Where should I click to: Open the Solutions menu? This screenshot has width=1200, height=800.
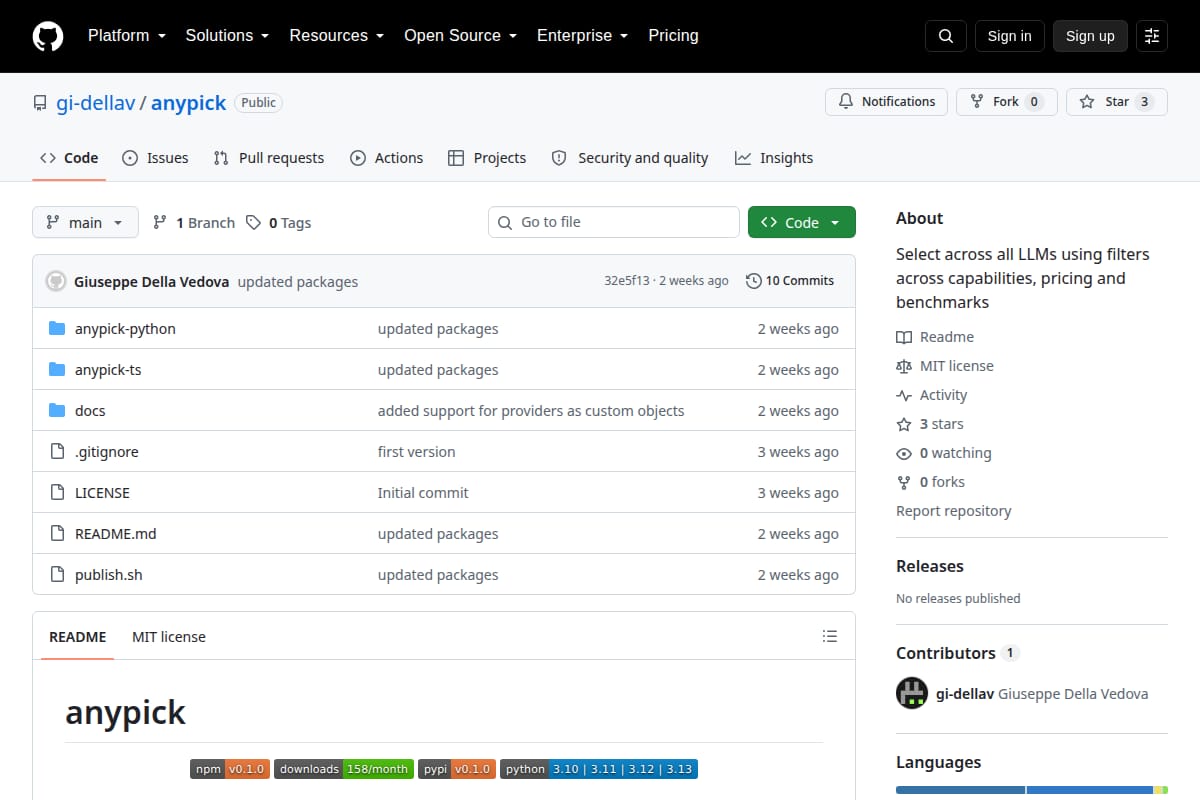227,36
